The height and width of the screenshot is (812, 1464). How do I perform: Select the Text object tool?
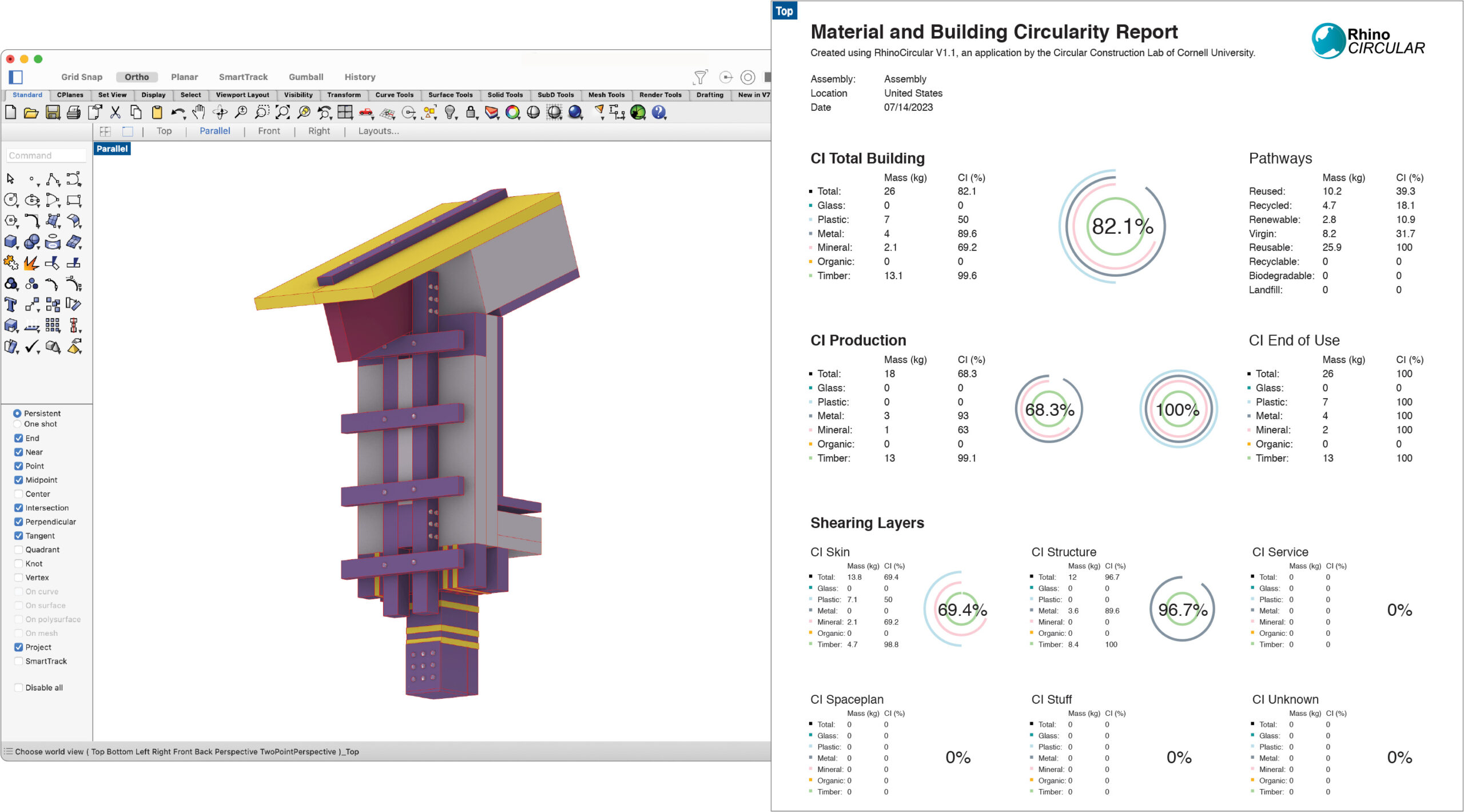coord(11,304)
